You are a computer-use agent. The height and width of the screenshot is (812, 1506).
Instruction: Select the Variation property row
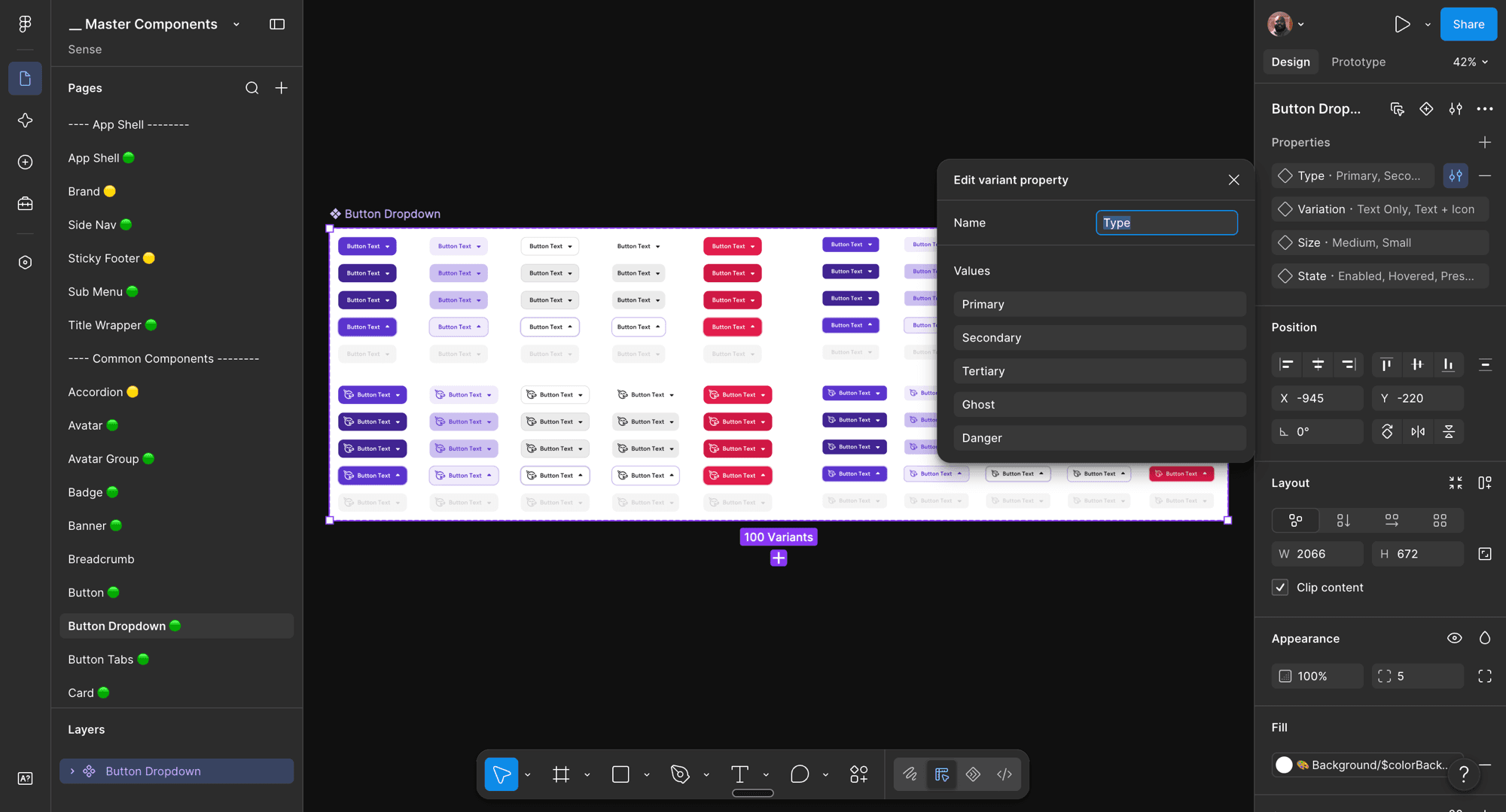point(1379,209)
